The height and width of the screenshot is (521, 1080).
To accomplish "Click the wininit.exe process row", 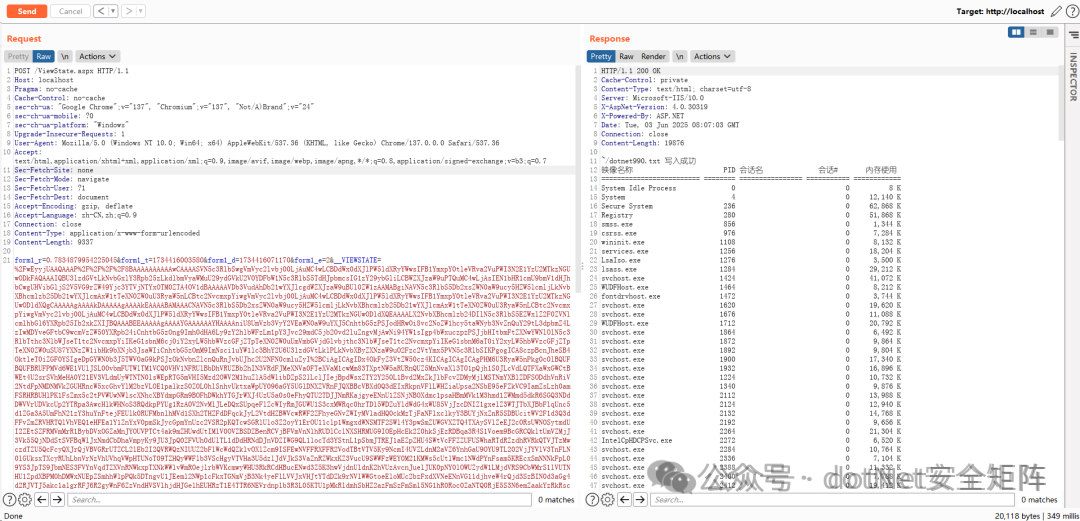I will click(x=751, y=242).
